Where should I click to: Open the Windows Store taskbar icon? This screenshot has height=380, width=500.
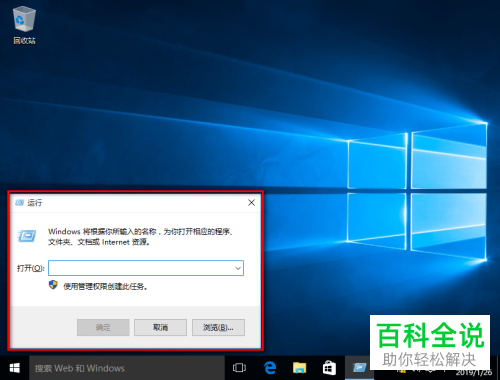329,368
